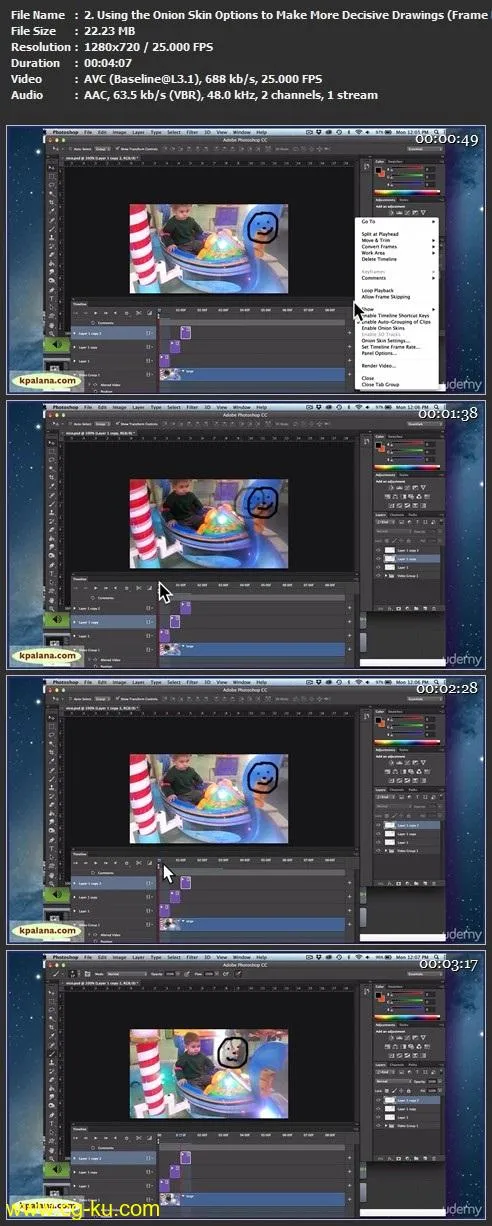Click the R slider in the 00:02:28 Color panel
The image size is (492, 1226).
408,718
